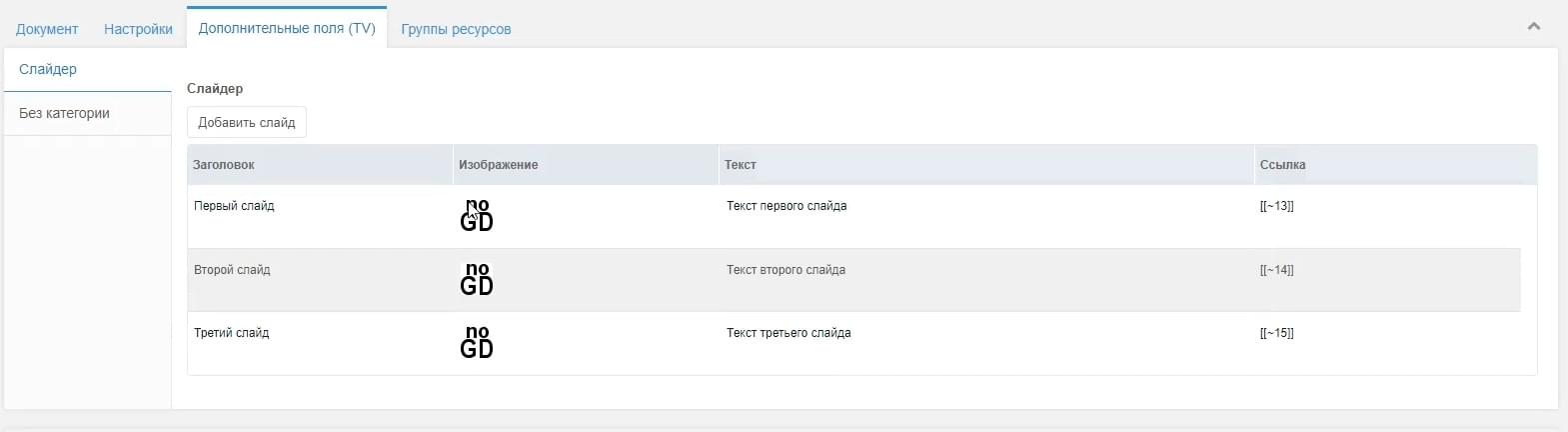Open the Группы ресурсов tab
Image resolution: width=1568 pixels, height=432 pixels.
pyautogui.click(x=456, y=29)
